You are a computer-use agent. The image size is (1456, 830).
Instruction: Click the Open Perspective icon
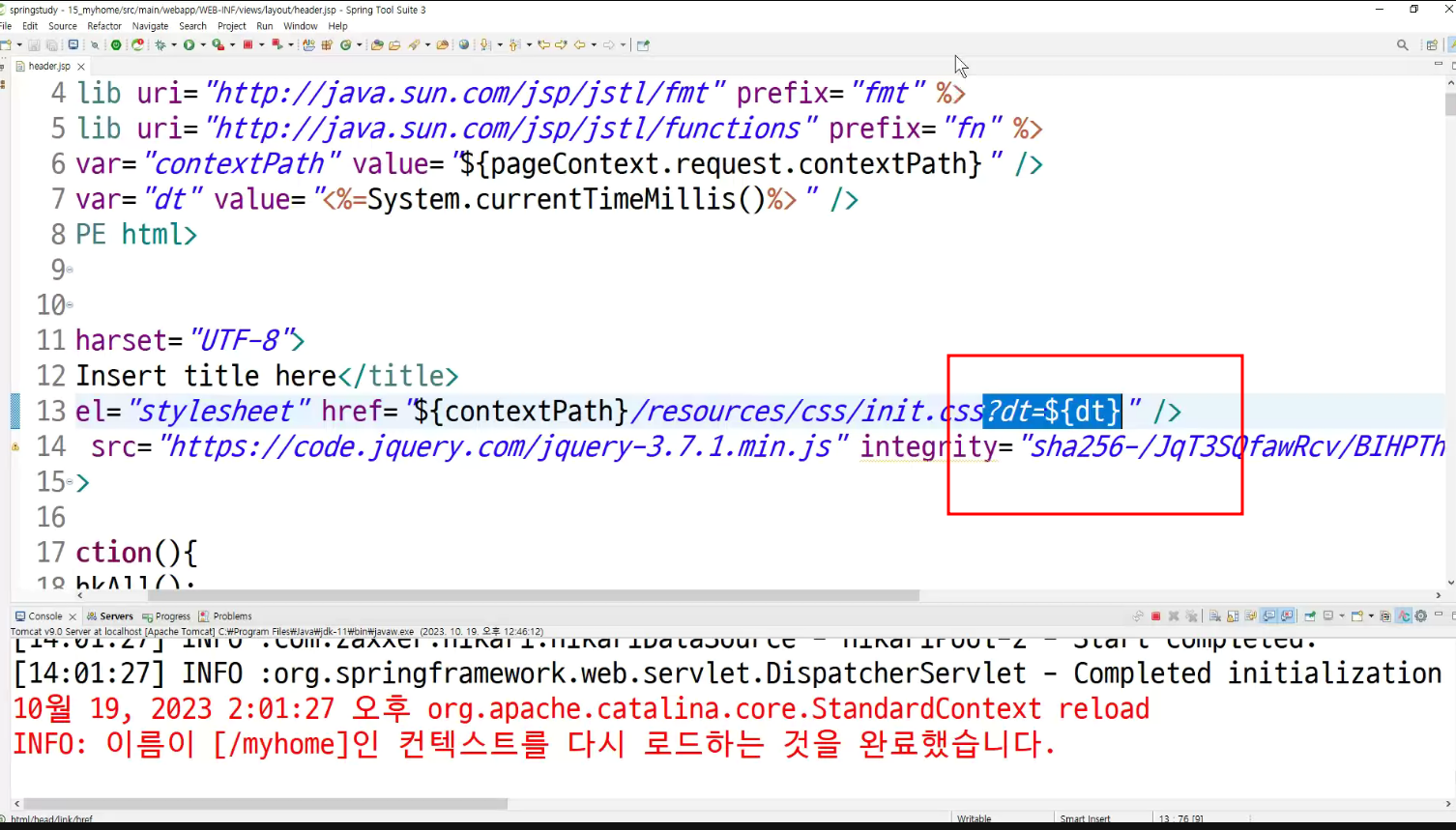click(1432, 44)
